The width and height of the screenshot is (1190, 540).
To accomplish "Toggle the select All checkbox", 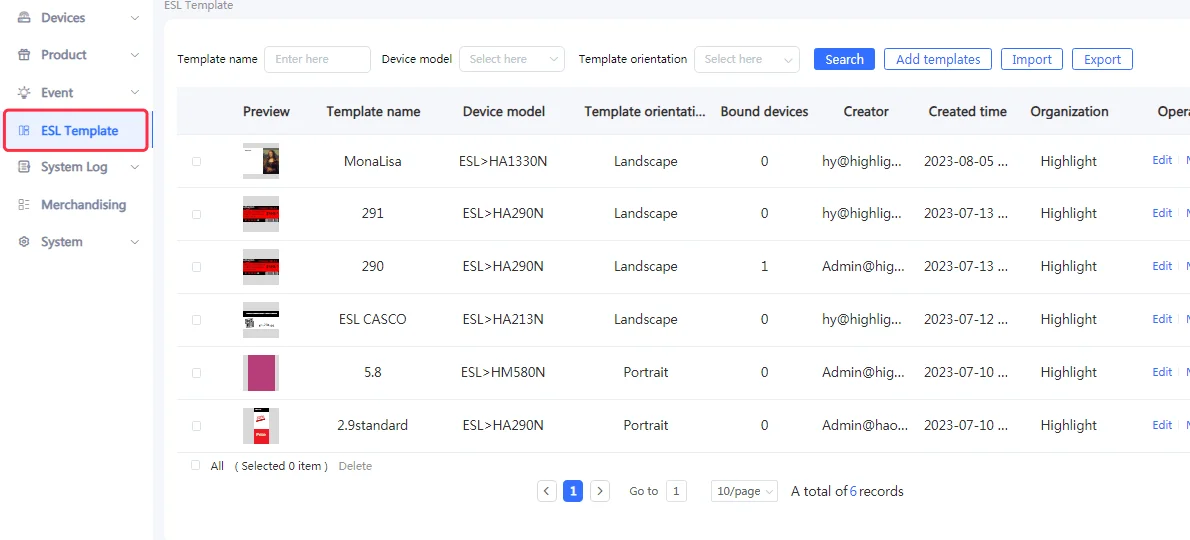I will coord(195,466).
